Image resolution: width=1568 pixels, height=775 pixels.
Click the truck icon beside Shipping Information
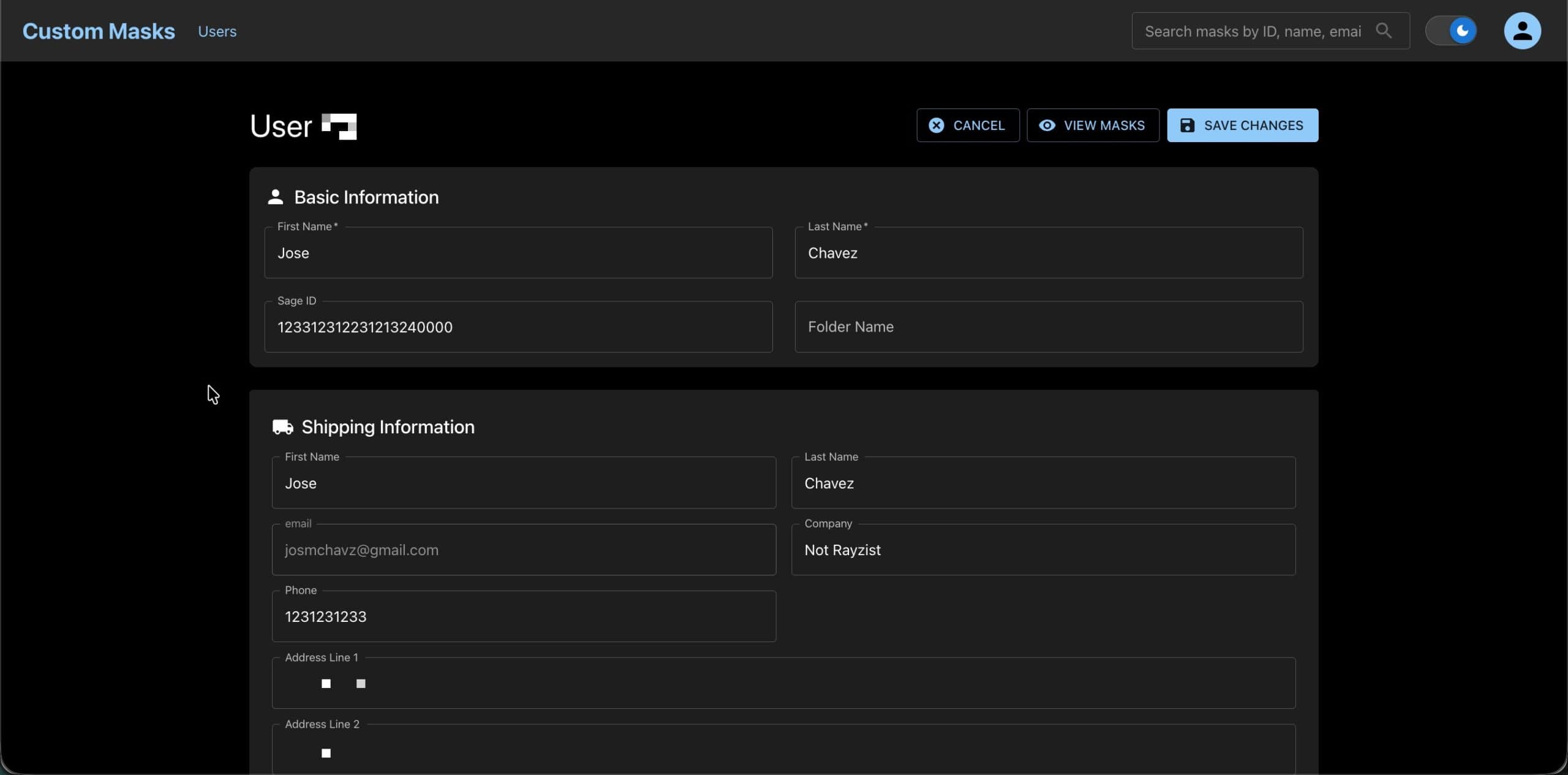[282, 427]
